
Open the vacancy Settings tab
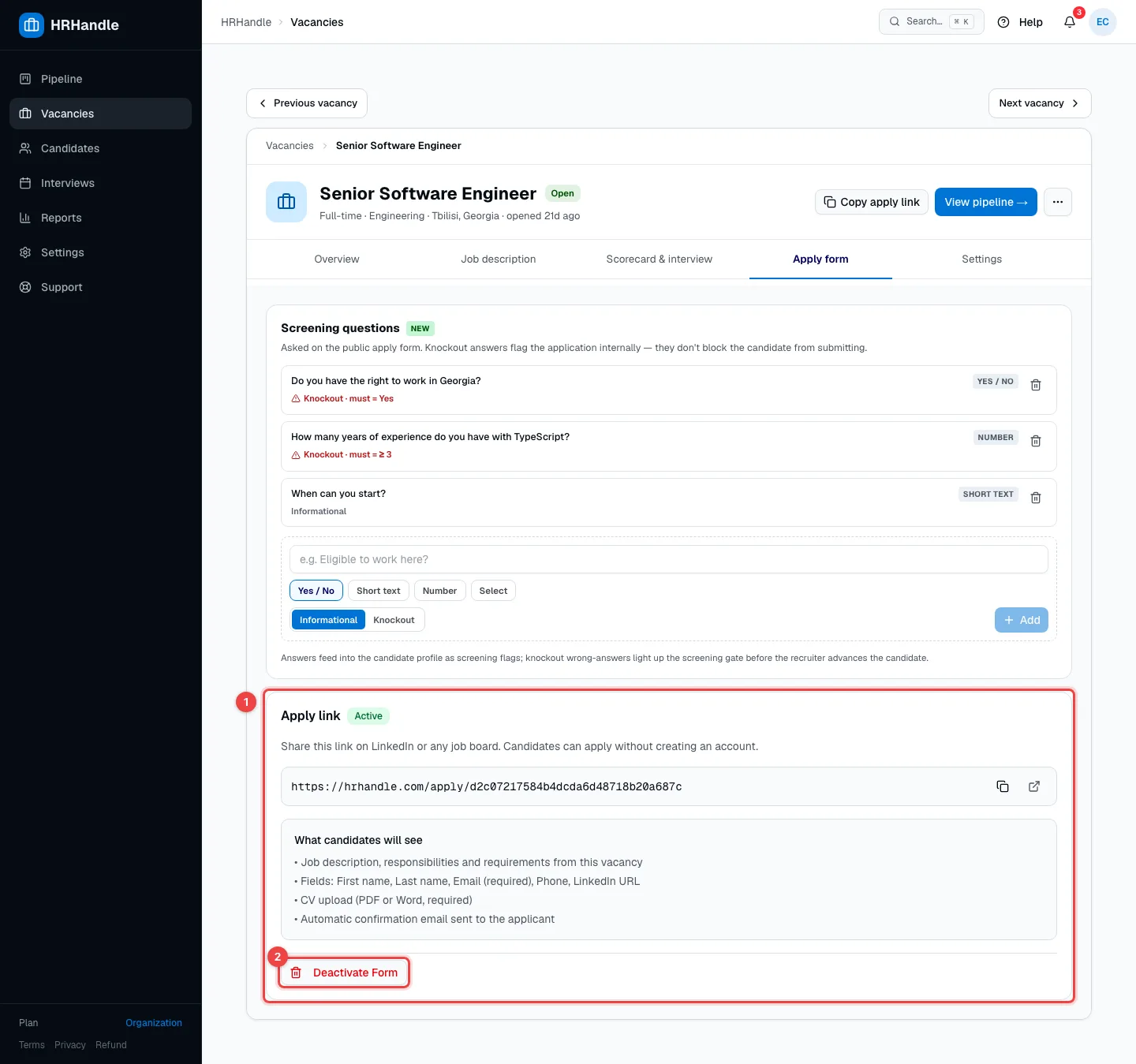tap(982, 259)
